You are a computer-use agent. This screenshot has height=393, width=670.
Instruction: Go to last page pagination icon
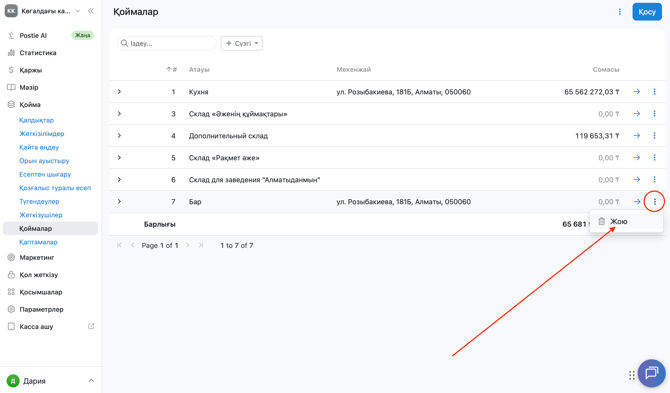[201, 245]
